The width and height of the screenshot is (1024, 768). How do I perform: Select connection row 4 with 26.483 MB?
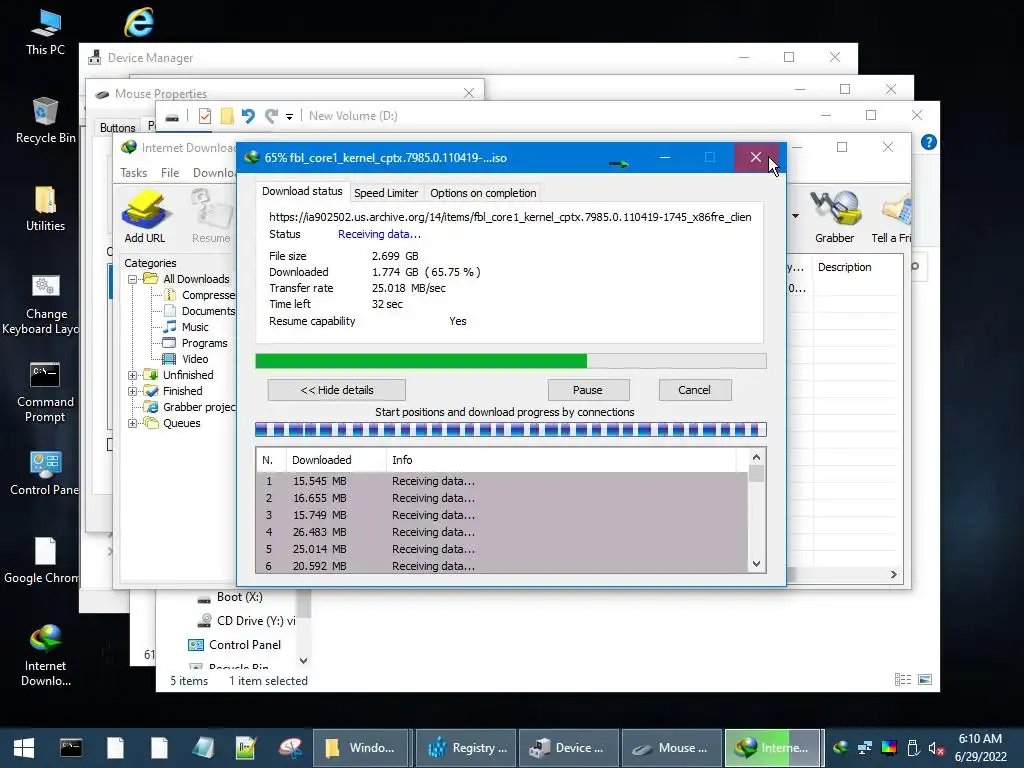(x=502, y=532)
